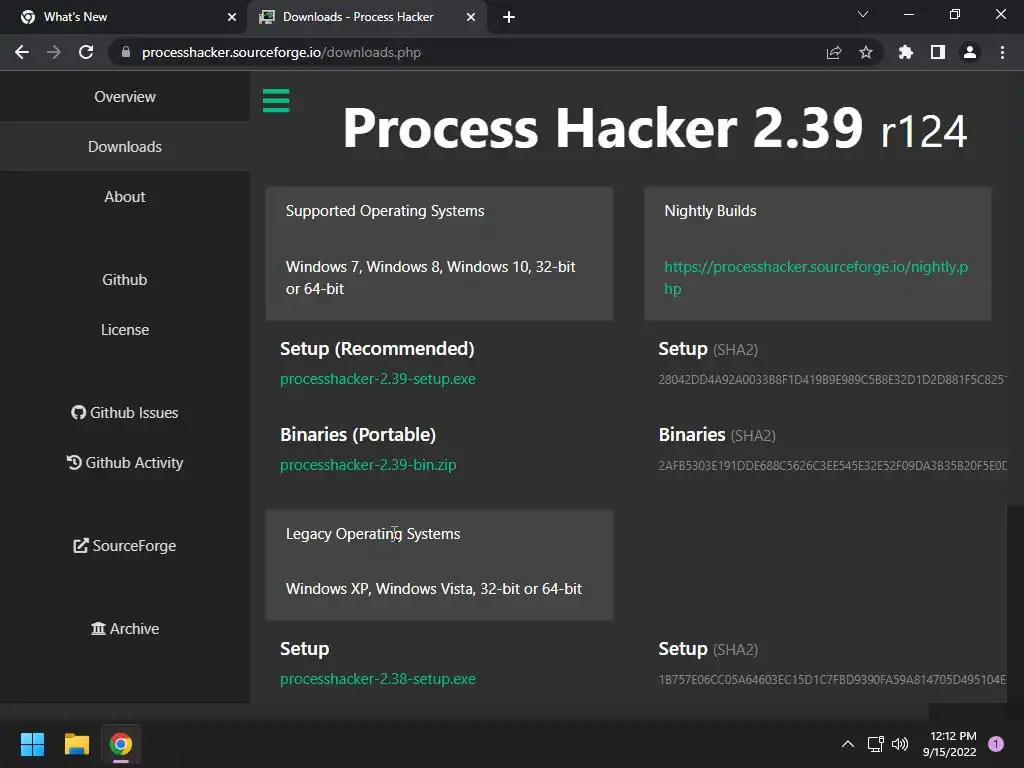Image resolution: width=1024 pixels, height=768 pixels.
Task: View site info via the lock icon
Action: pyautogui.click(x=126, y=52)
